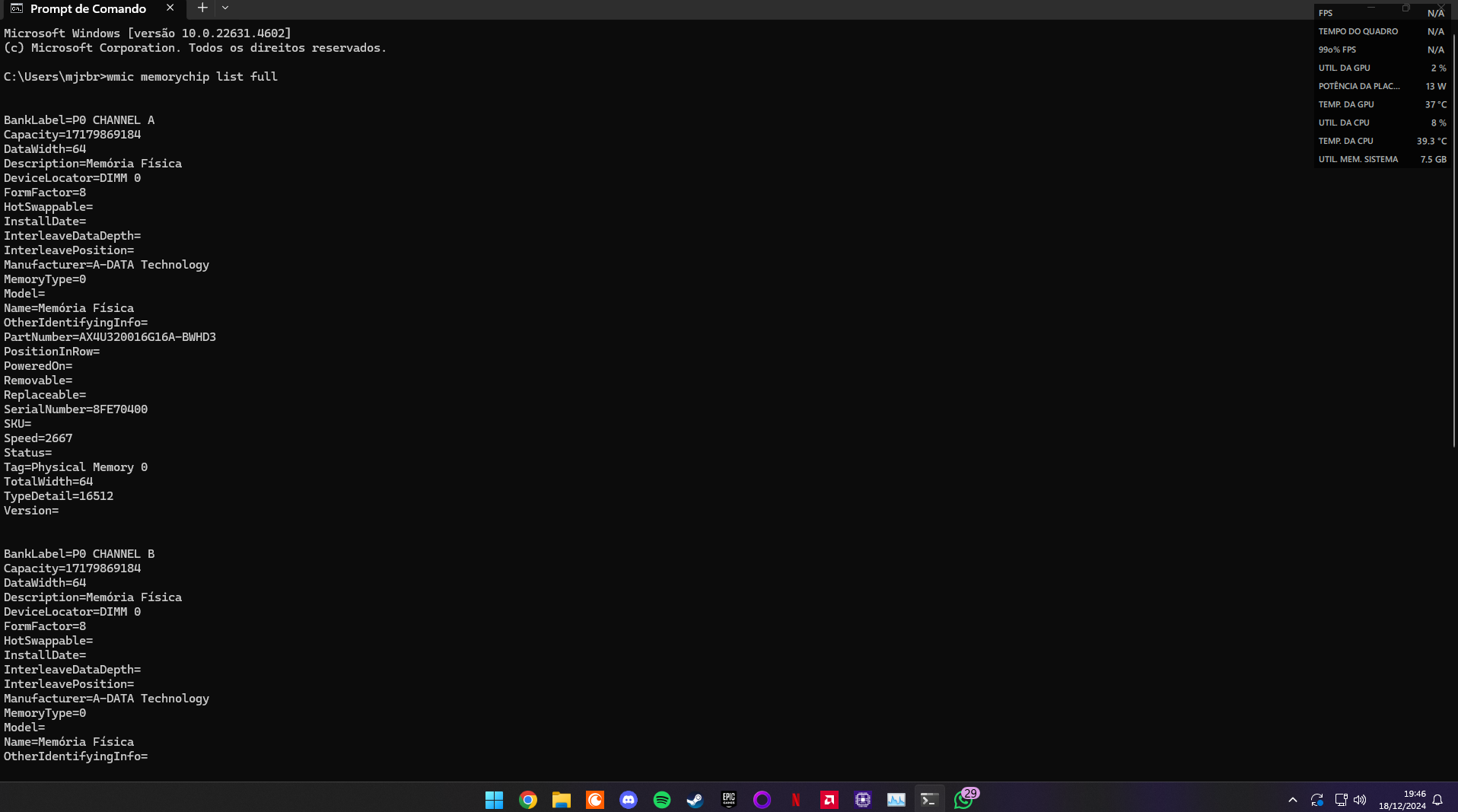Click Manufacturer line under CHANNEL B
Image resolution: width=1458 pixels, height=812 pixels.
[x=107, y=699]
